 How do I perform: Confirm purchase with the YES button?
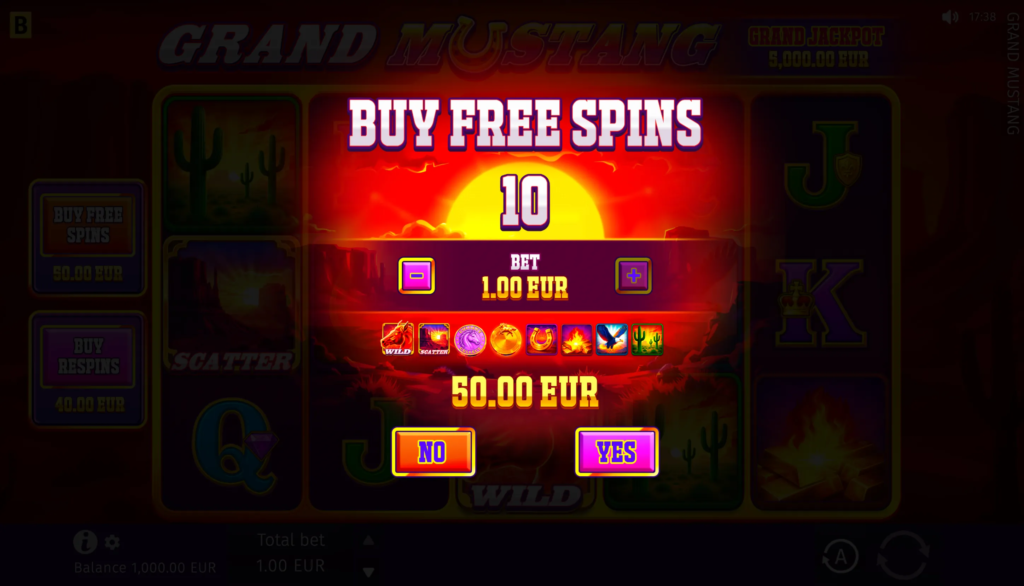pyautogui.click(x=616, y=452)
